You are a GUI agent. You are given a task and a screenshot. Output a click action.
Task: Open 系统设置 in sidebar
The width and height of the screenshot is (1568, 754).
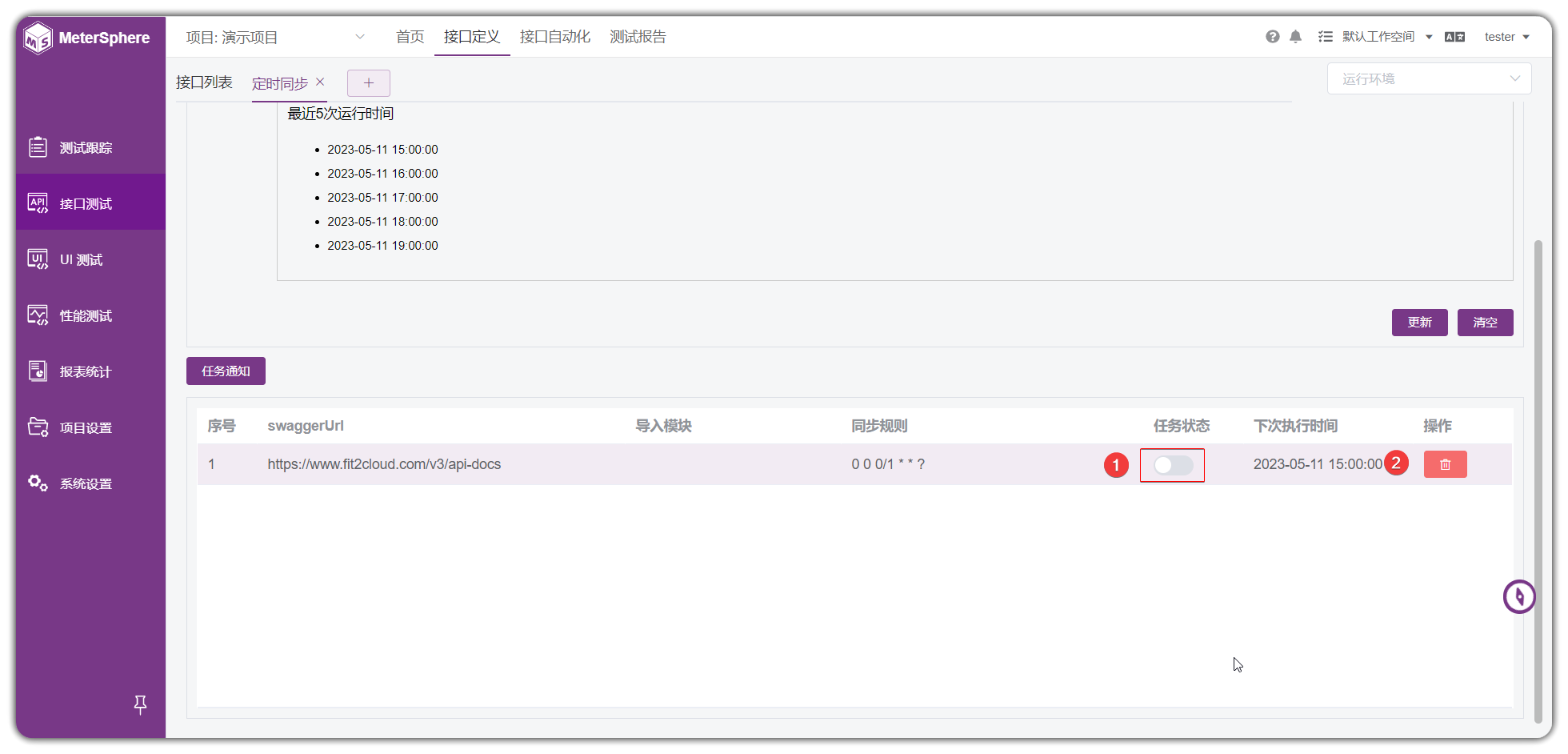[x=90, y=483]
